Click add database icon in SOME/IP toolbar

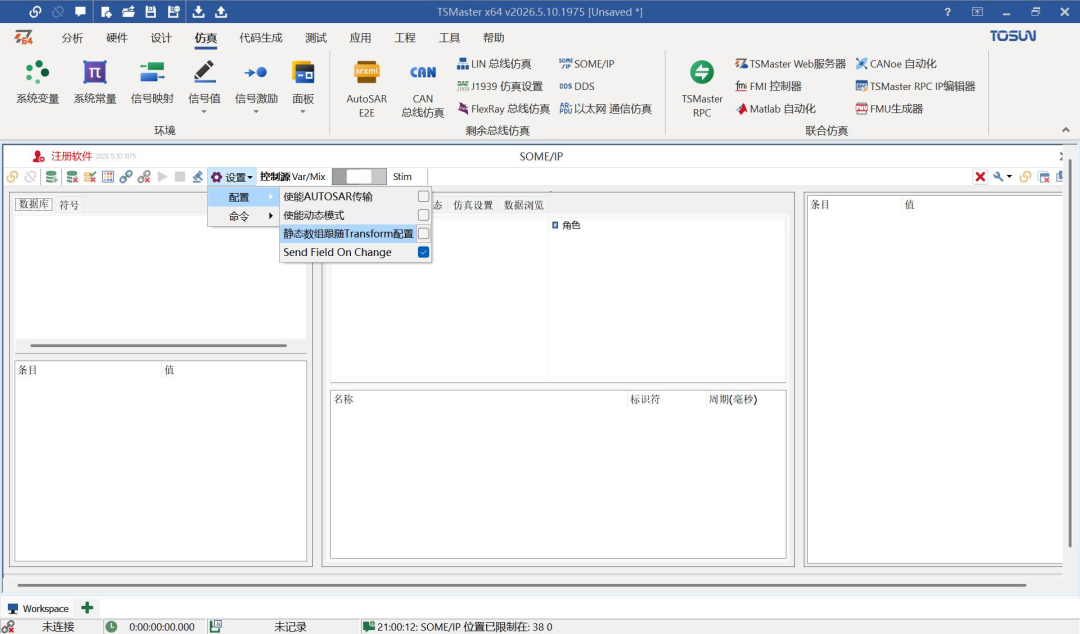pyautogui.click(x=52, y=177)
